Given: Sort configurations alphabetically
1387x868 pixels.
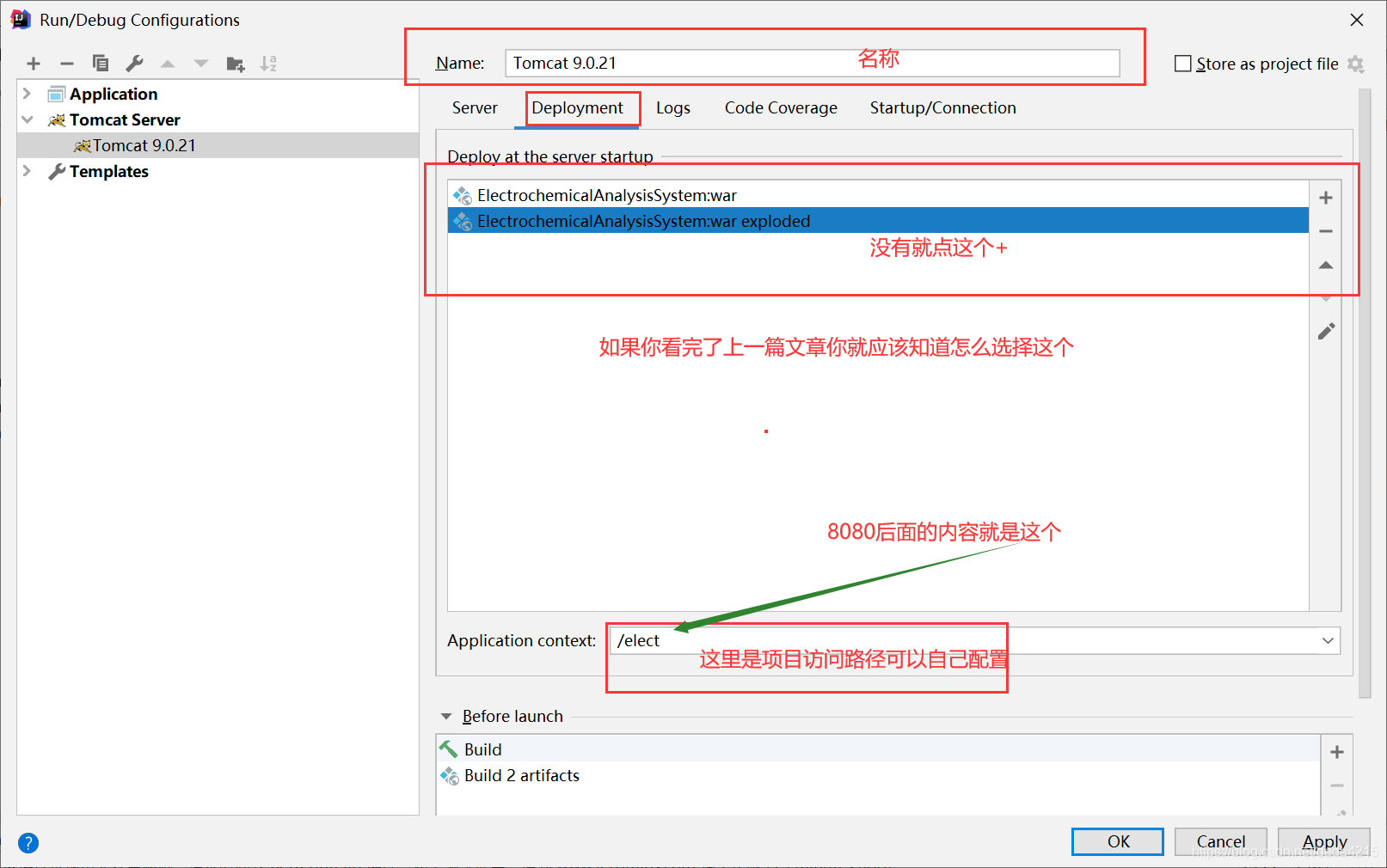Looking at the screenshot, I should tap(269, 64).
